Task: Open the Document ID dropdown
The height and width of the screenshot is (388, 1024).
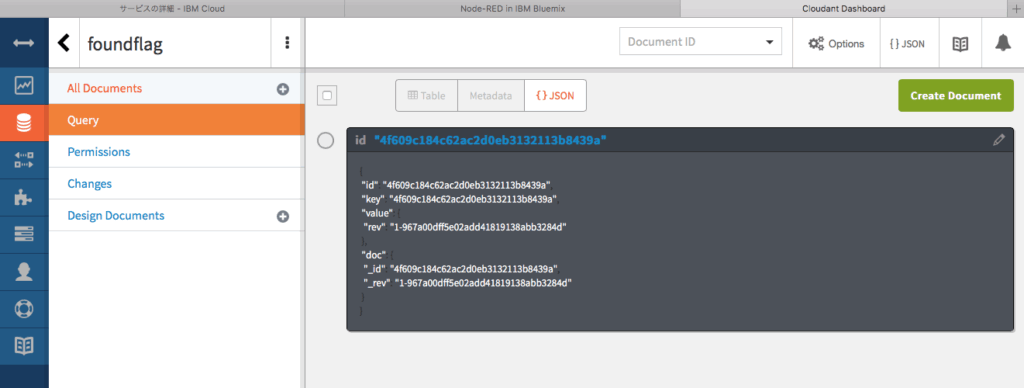Action: coord(700,42)
